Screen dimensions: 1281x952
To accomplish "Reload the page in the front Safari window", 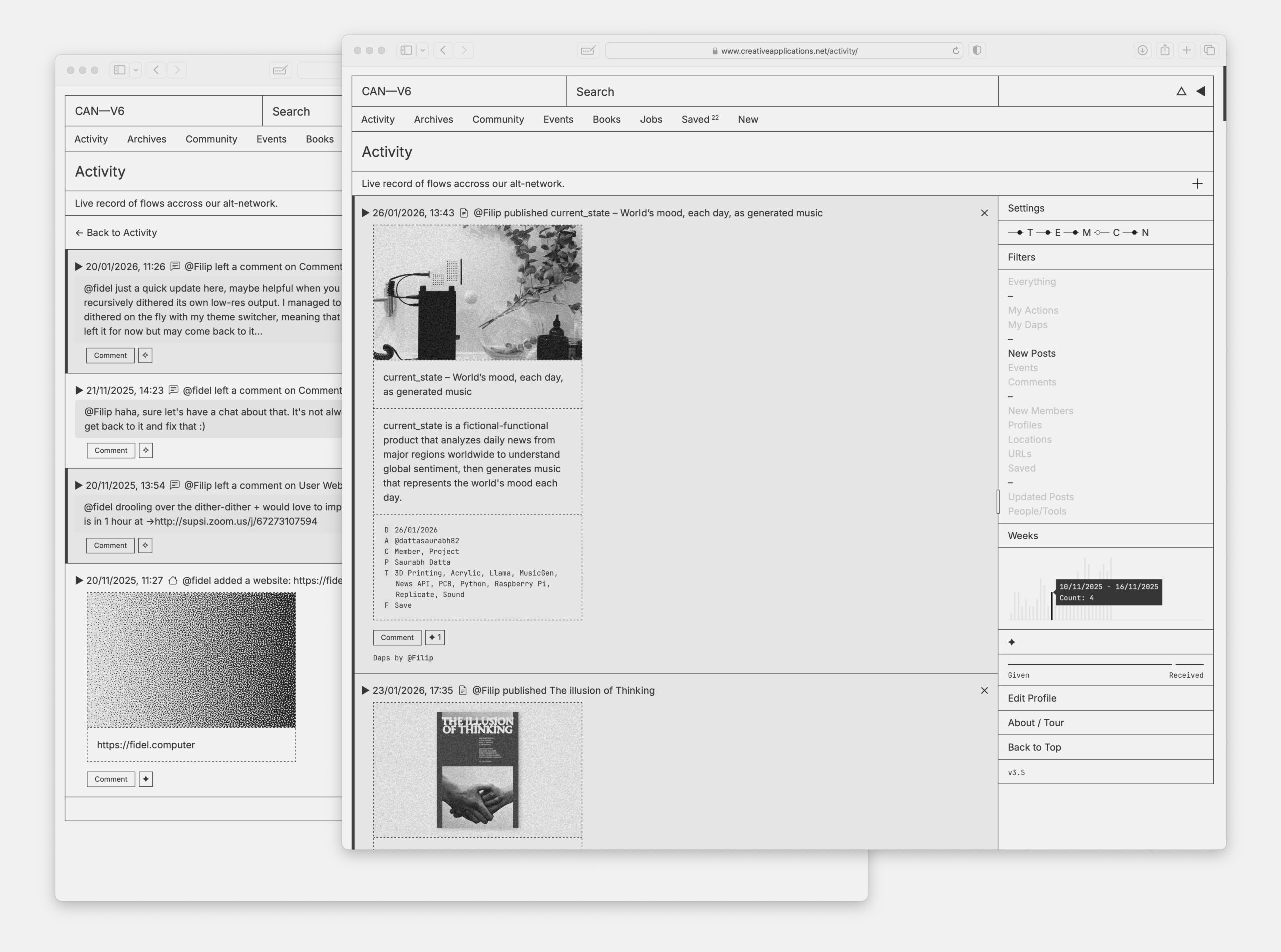I will click(x=955, y=51).
